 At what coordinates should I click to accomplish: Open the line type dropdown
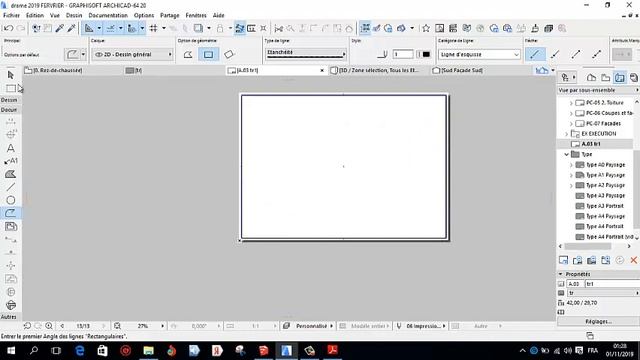click(306, 53)
